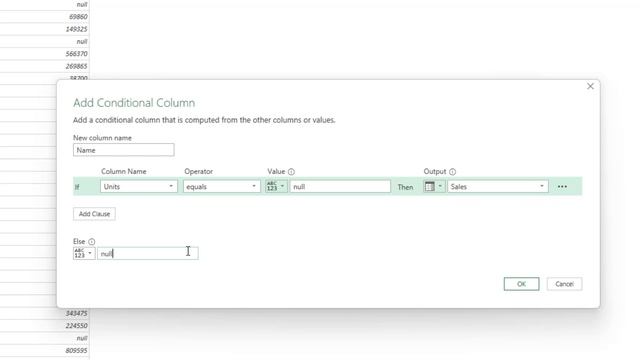Screen dimensions: 640x360
Task: Select the 149325 cell in background table
Action: pos(44,29)
